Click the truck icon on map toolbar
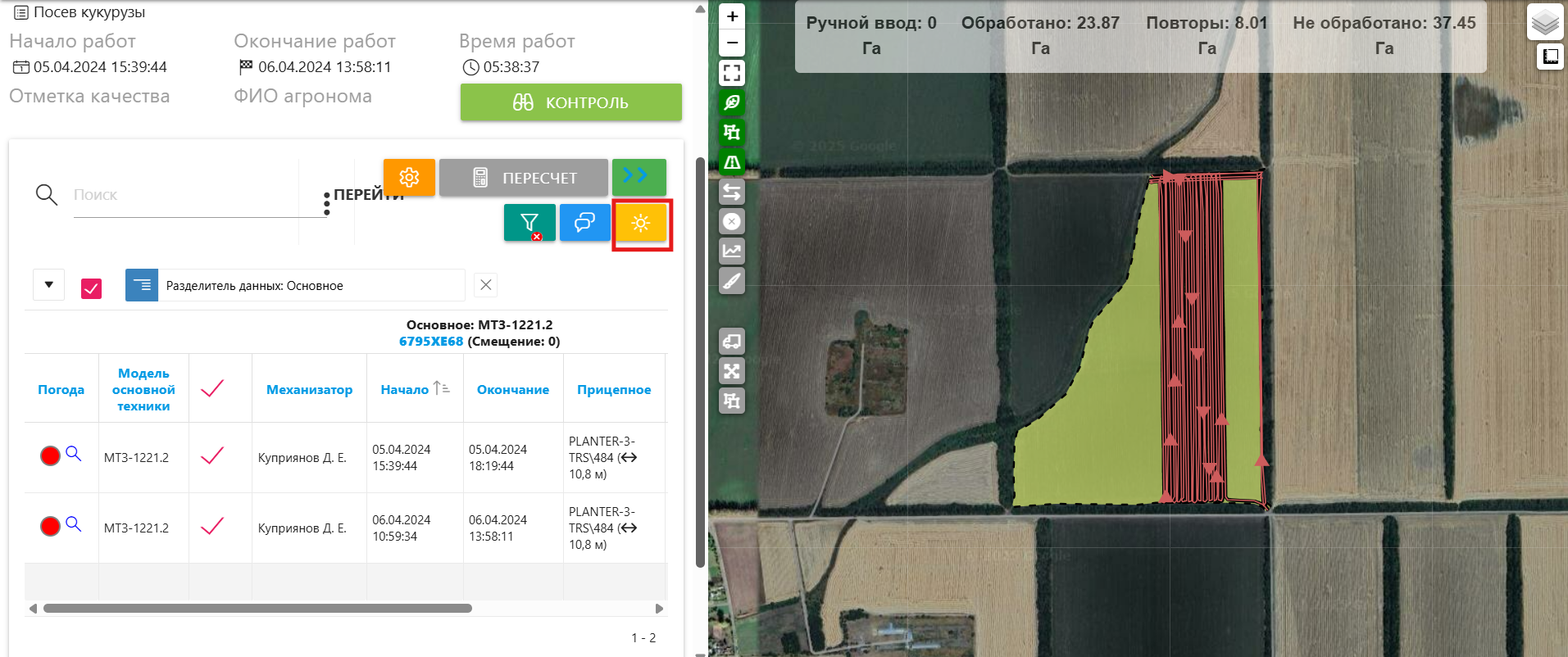This screenshot has width=1568, height=657. (x=731, y=341)
